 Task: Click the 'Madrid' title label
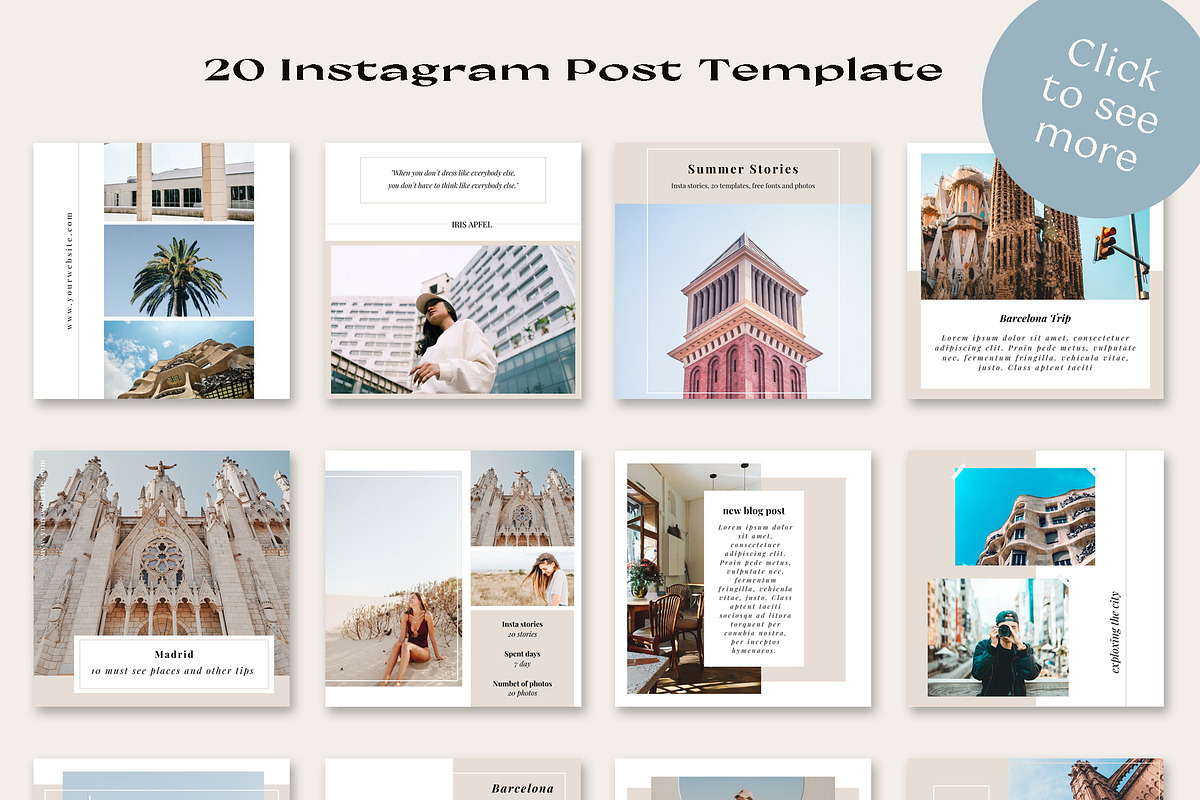(x=172, y=655)
